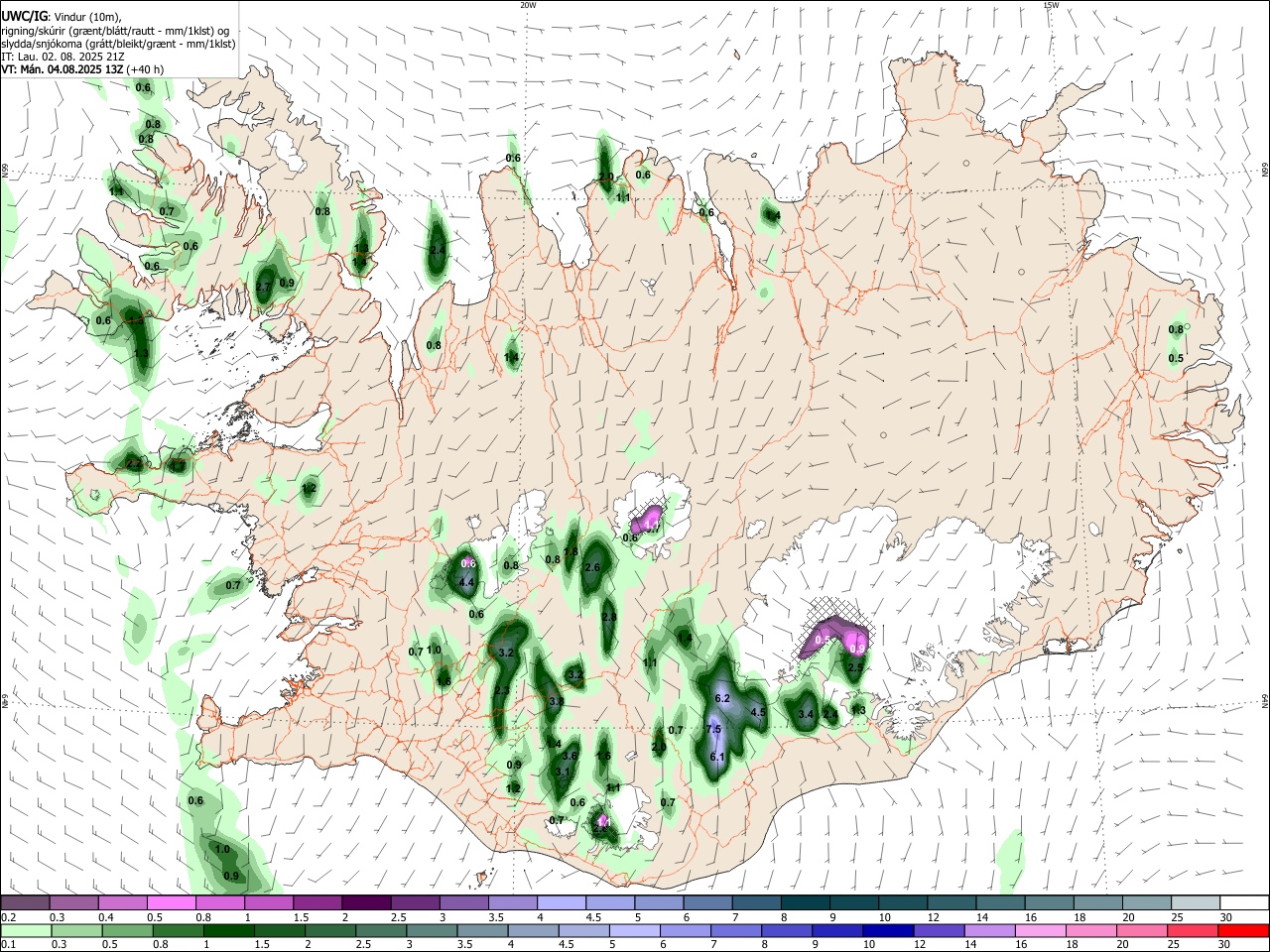Click the '15W' longitude label
The width and height of the screenshot is (1270, 952).
pos(1050,5)
